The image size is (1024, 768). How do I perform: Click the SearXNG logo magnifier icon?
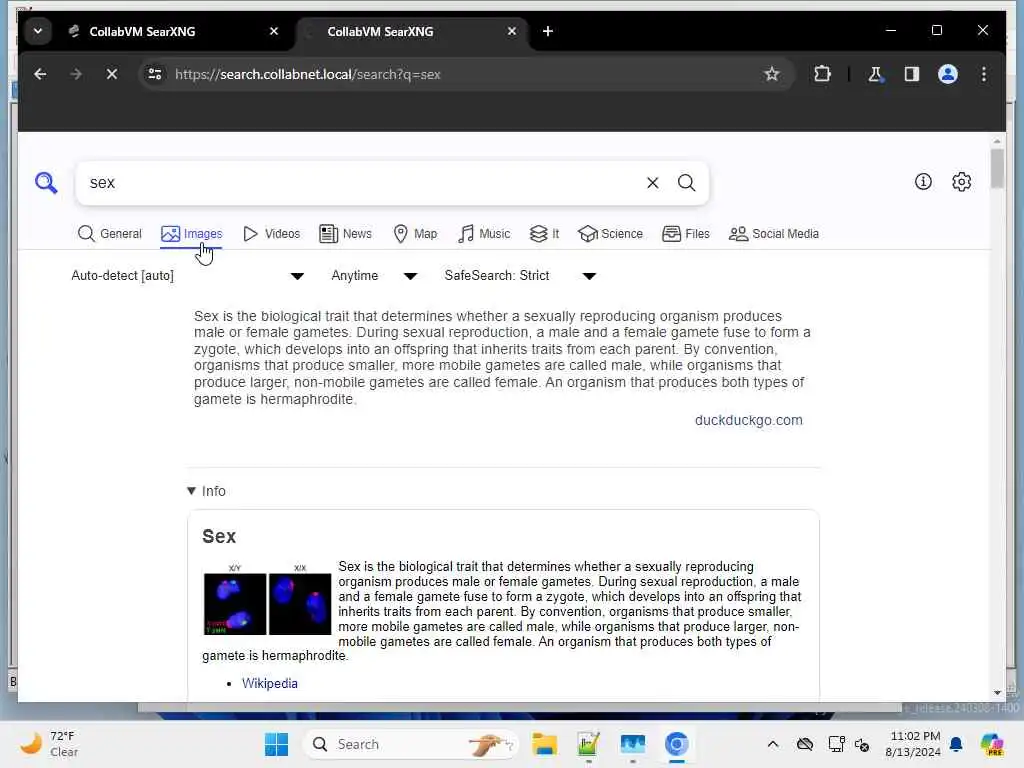(46, 183)
